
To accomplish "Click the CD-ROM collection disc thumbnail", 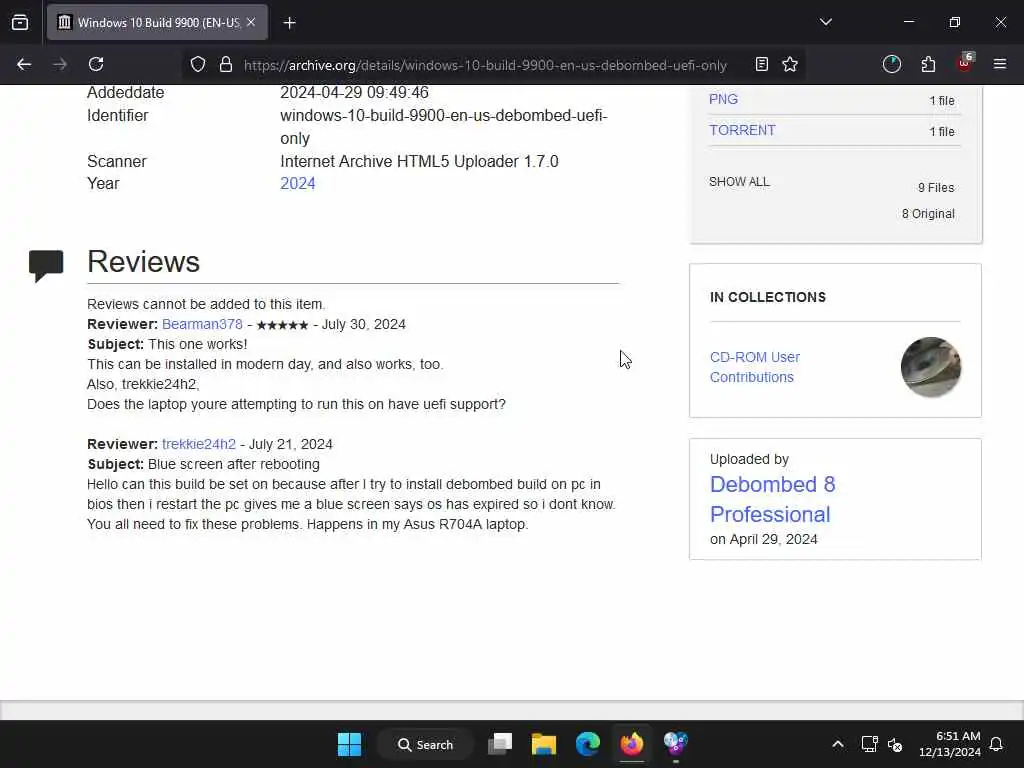I will pyautogui.click(x=931, y=367).
